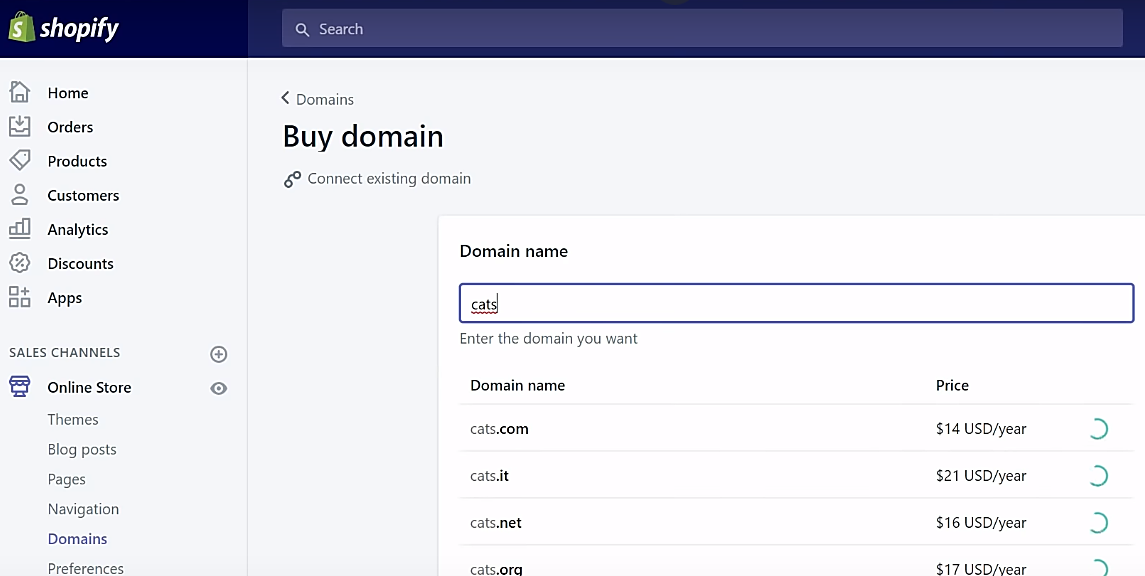Open Customers in the sidebar

click(83, 196)
